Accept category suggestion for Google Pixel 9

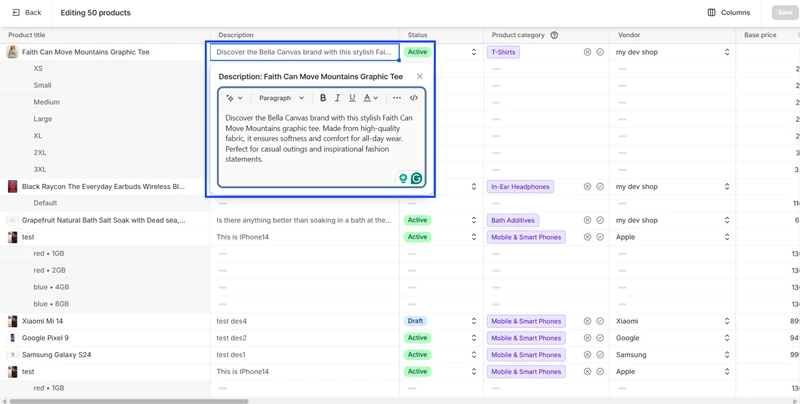(600, 338)
